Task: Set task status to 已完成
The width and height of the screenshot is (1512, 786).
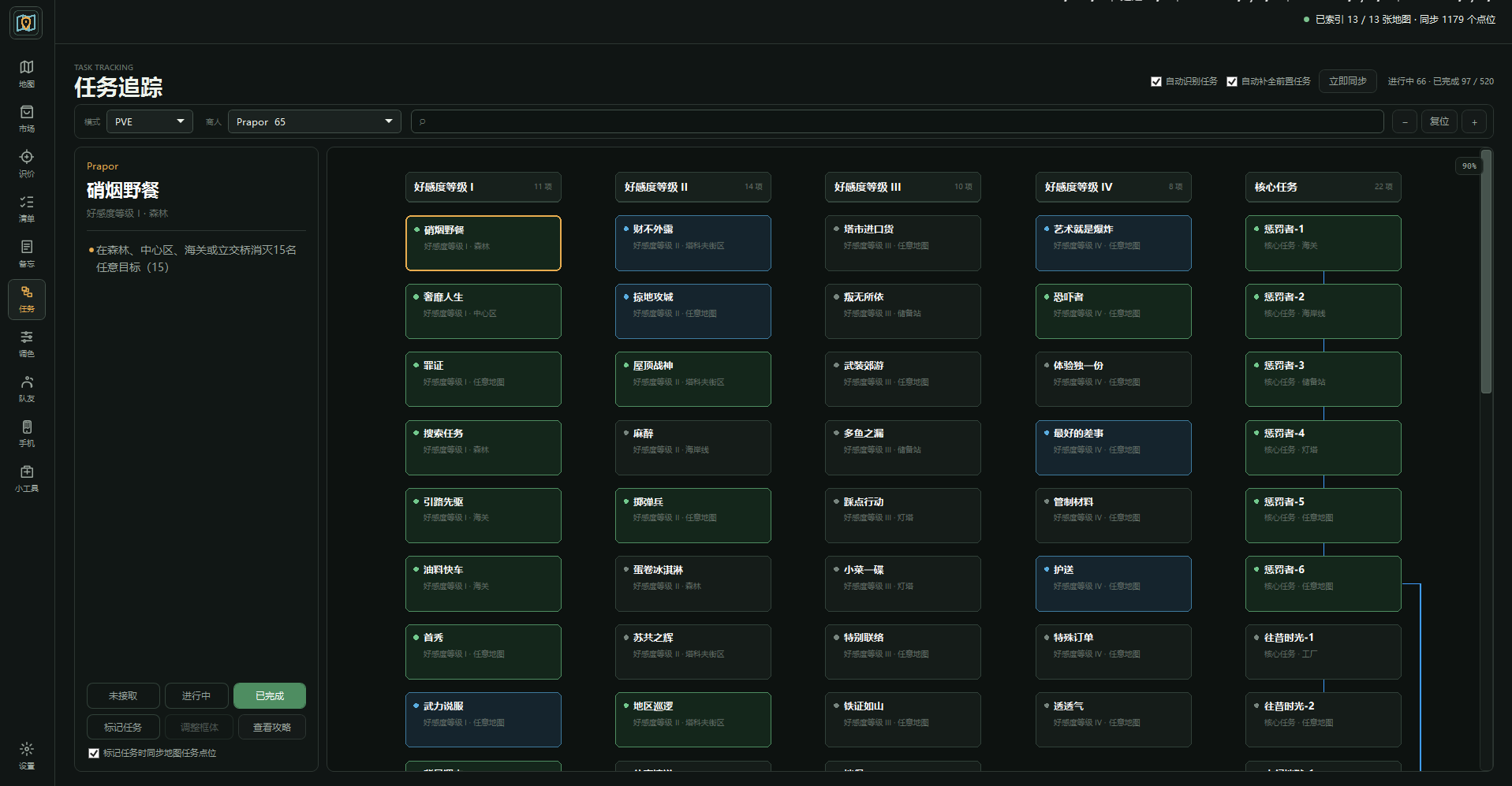Action: click(x=270, y=695)
